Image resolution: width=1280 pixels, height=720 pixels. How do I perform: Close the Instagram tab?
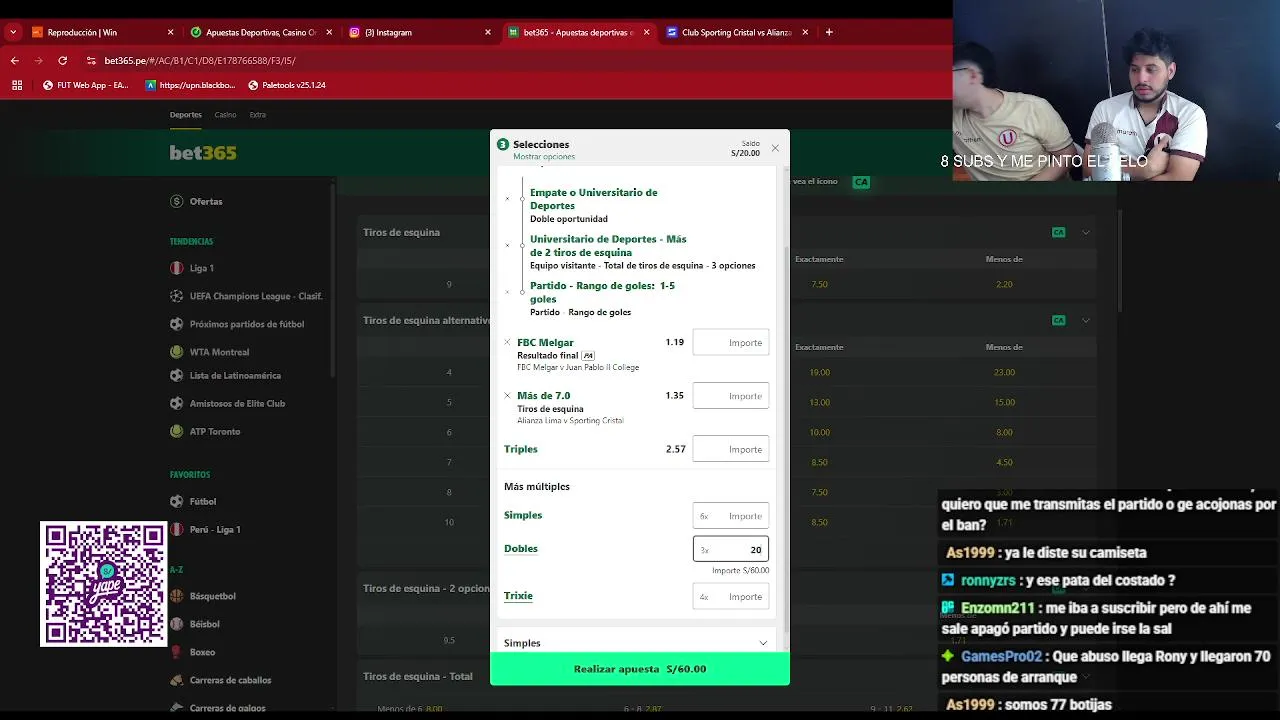point(488,32)
